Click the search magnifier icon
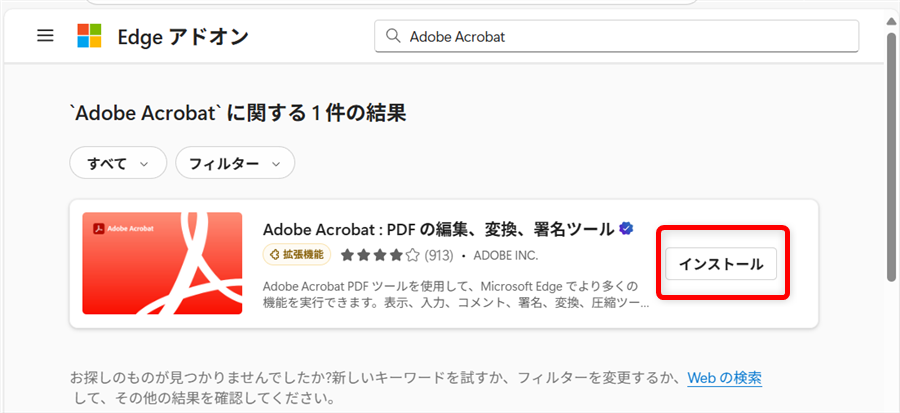This screenshot has height=413, width=900. (x=393, y=36)
